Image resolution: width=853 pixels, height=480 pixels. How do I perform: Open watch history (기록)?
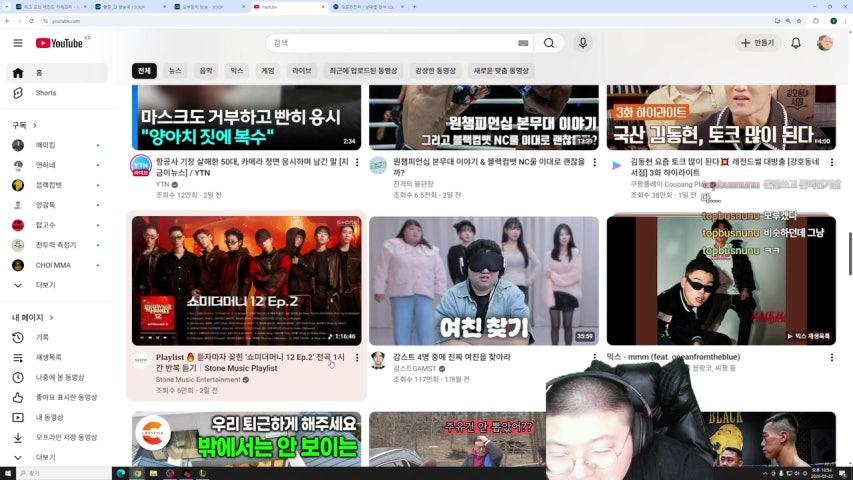[57, 337]
